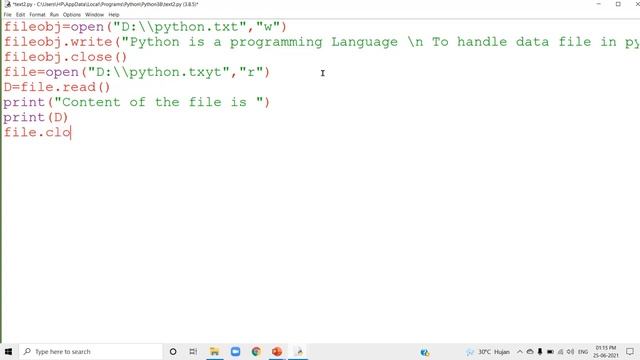Open PowerPoint from taskbar
640x360 pixels.
[277, 351]
